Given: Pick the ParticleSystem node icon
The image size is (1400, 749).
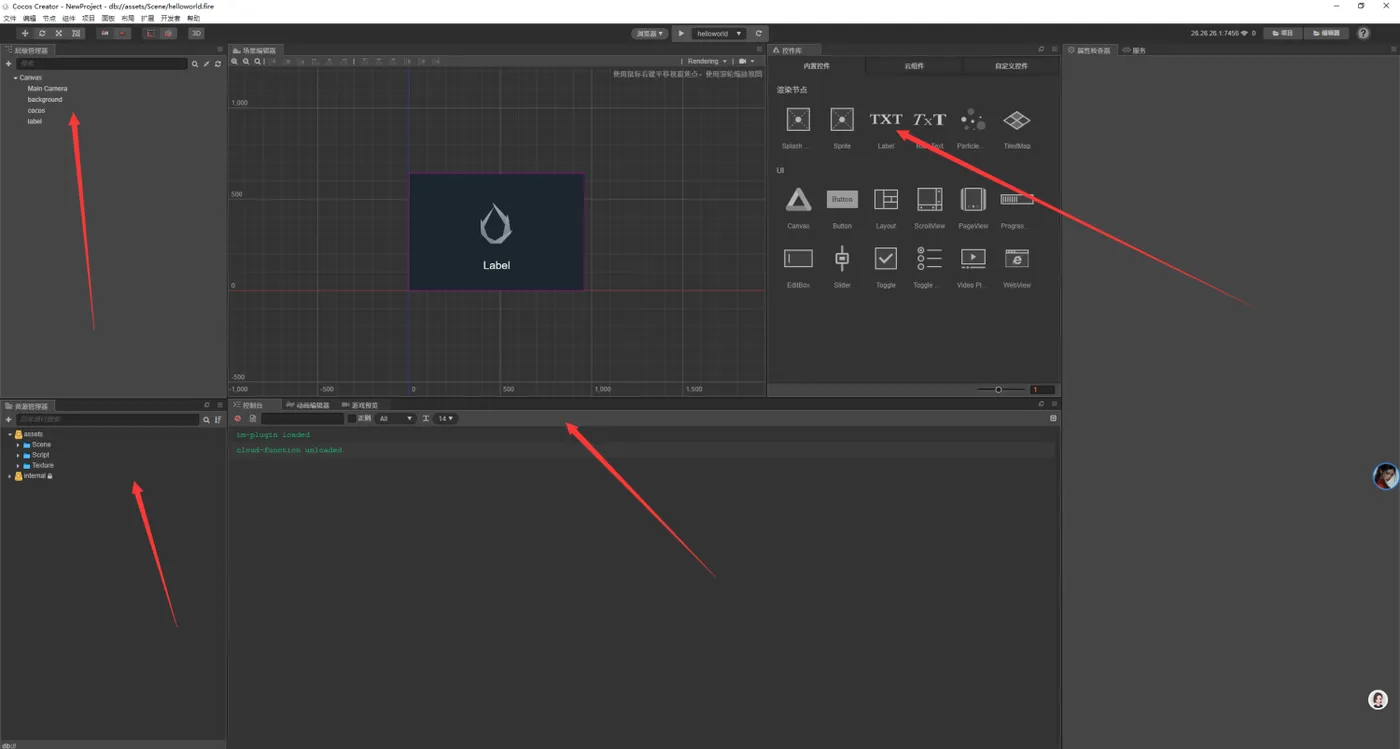Looking at the screenshot, I should pos(973,120).
